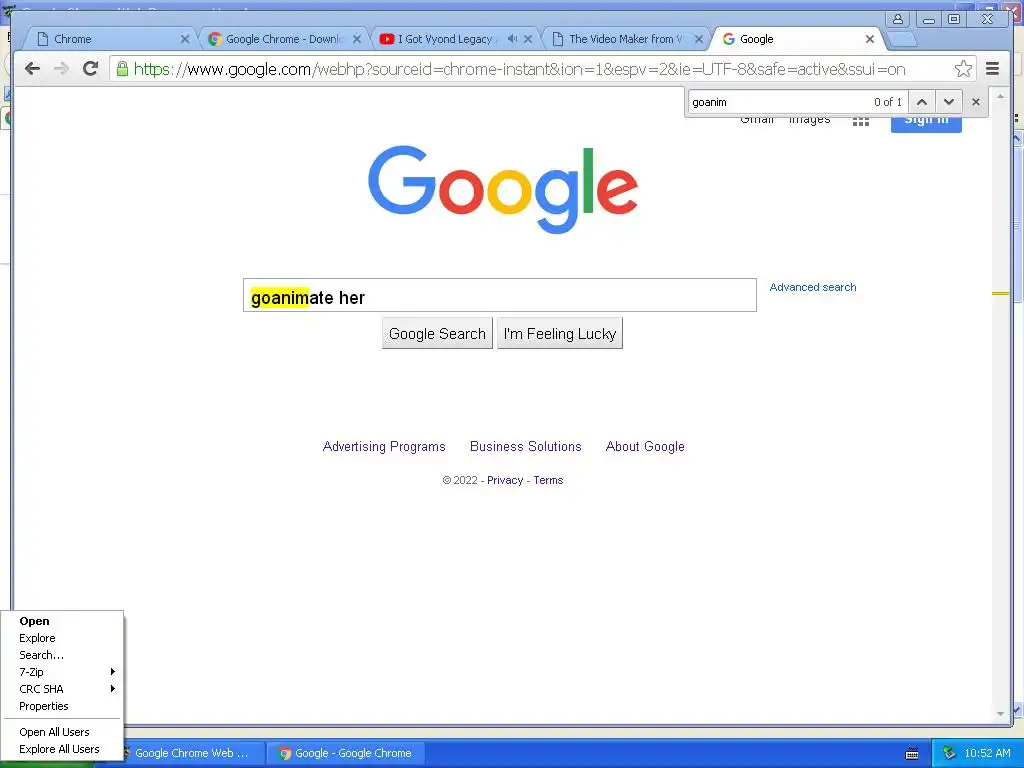Open the Advanced search link
The height and width of the screenshot is (768, 1024).
[x=812, y=287]
